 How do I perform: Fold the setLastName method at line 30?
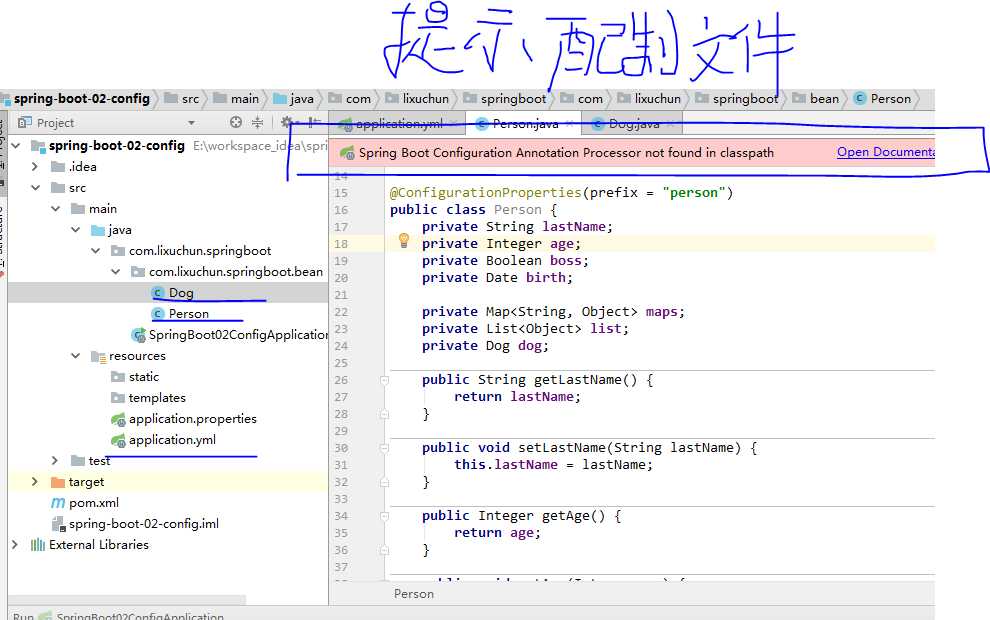pyautogui.click(x=384, y=448)
